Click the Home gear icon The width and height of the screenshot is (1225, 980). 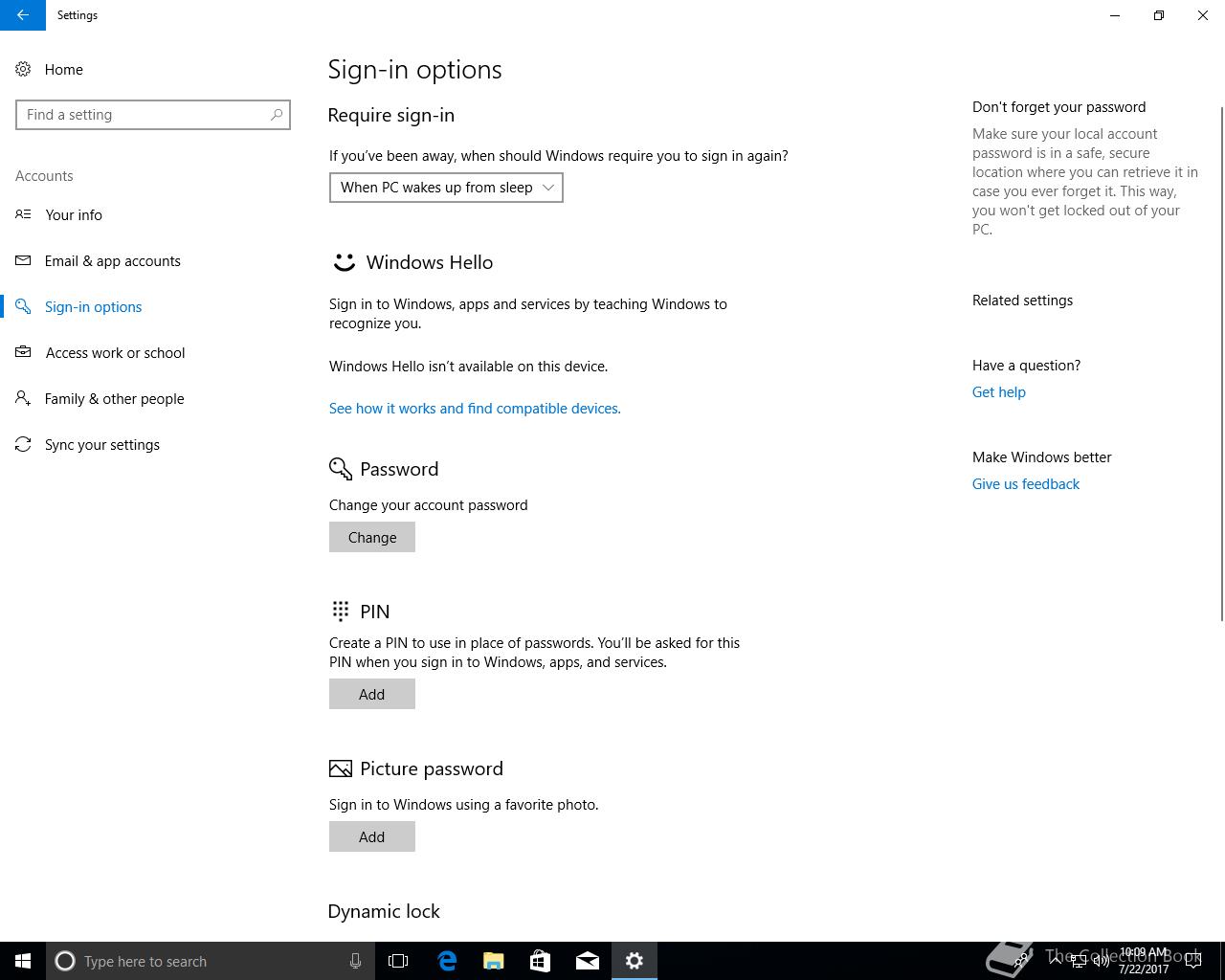coord(23,69)
